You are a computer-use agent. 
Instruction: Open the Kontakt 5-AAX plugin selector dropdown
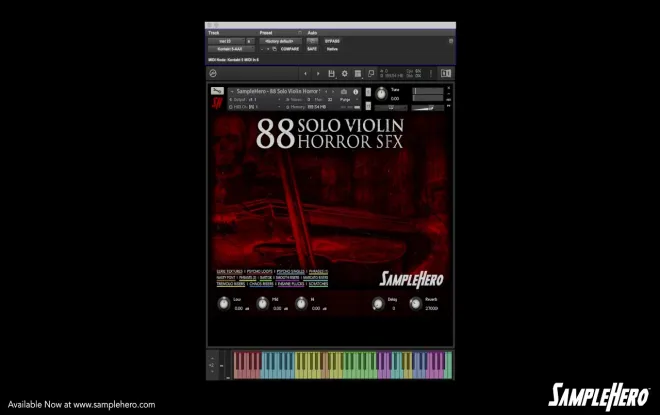(231, 49)
